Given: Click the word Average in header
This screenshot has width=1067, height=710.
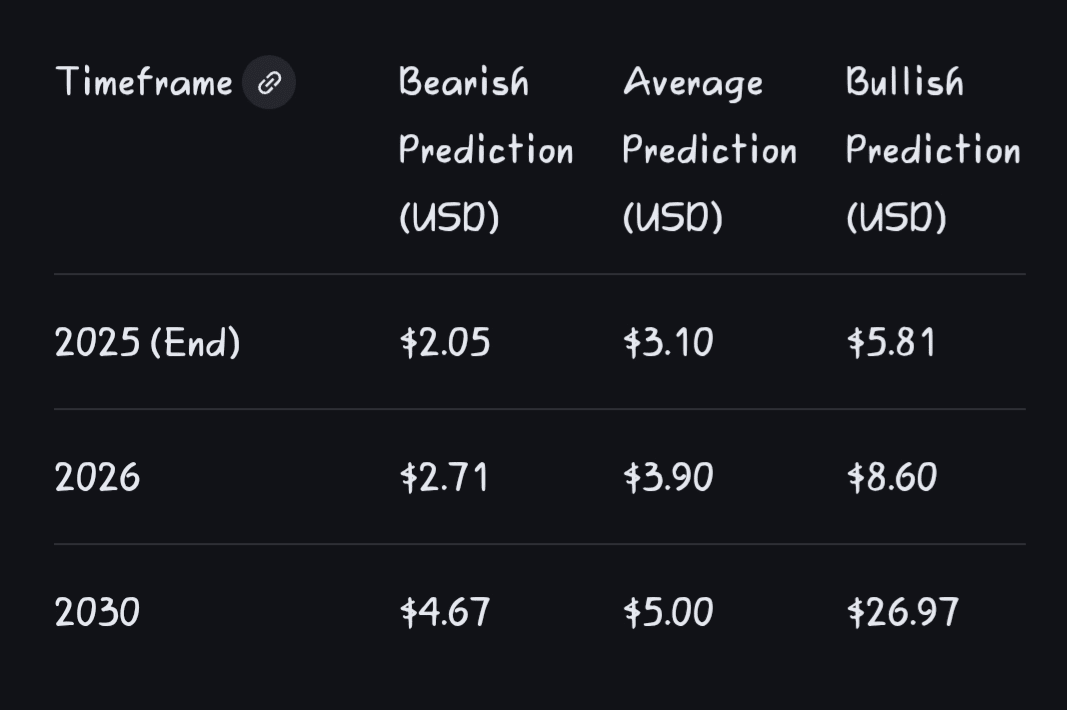Looking at the screenshot, I should pyautogui.click(x=692, y=83).
